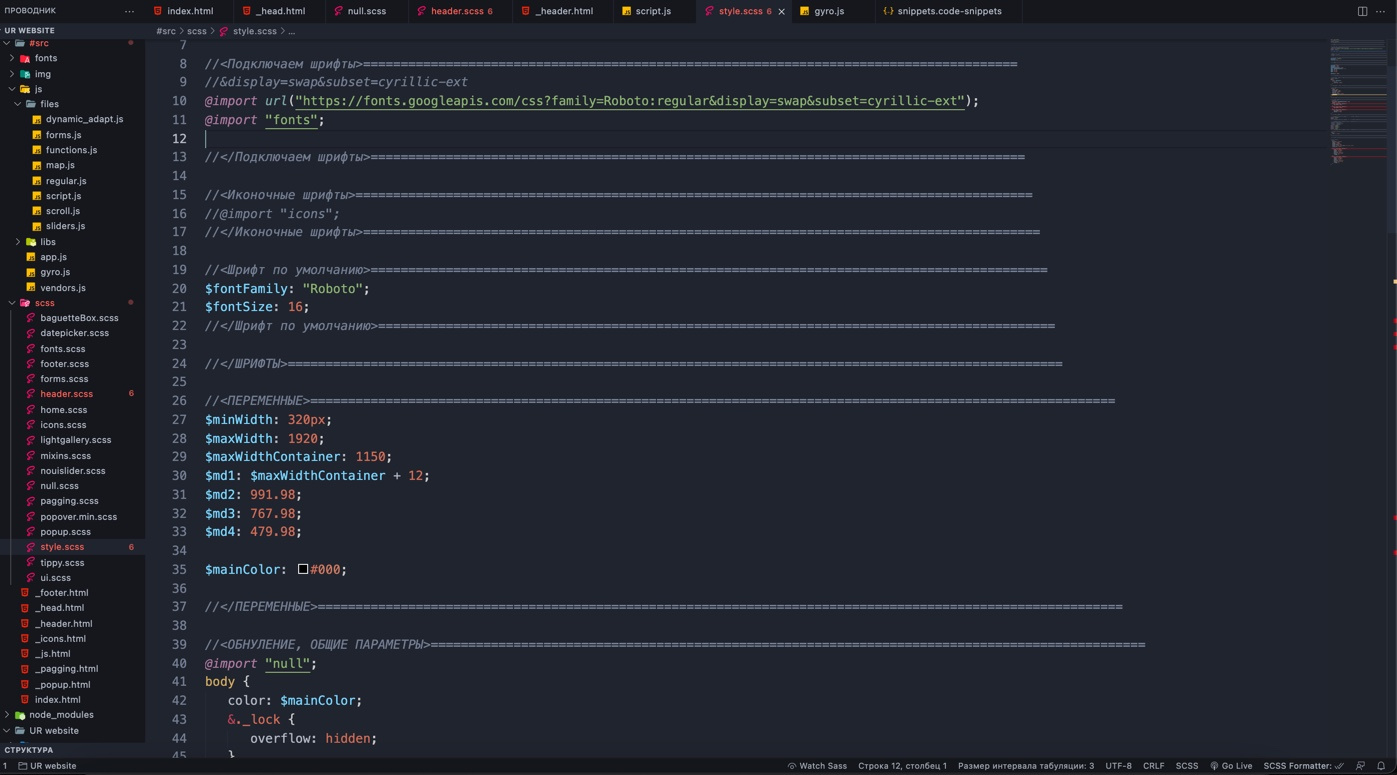This screenshot has height=775, width=1397.
Task: Open popover.min.scss file
Action: (x=78, y=517)
